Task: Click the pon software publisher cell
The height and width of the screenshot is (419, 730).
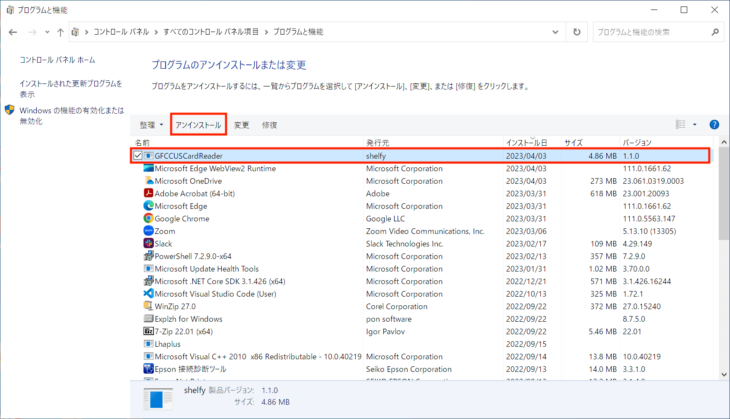Action: pyautogui.click(x=389, y=319)
